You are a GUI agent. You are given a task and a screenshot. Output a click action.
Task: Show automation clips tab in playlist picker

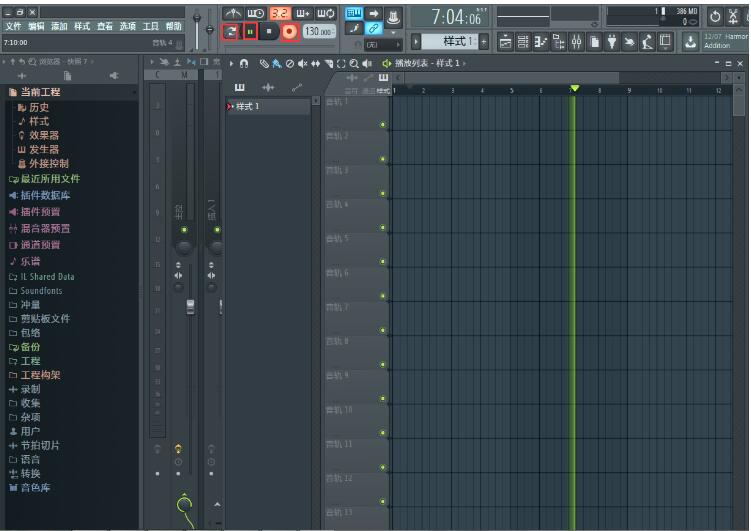pos(297,87)
